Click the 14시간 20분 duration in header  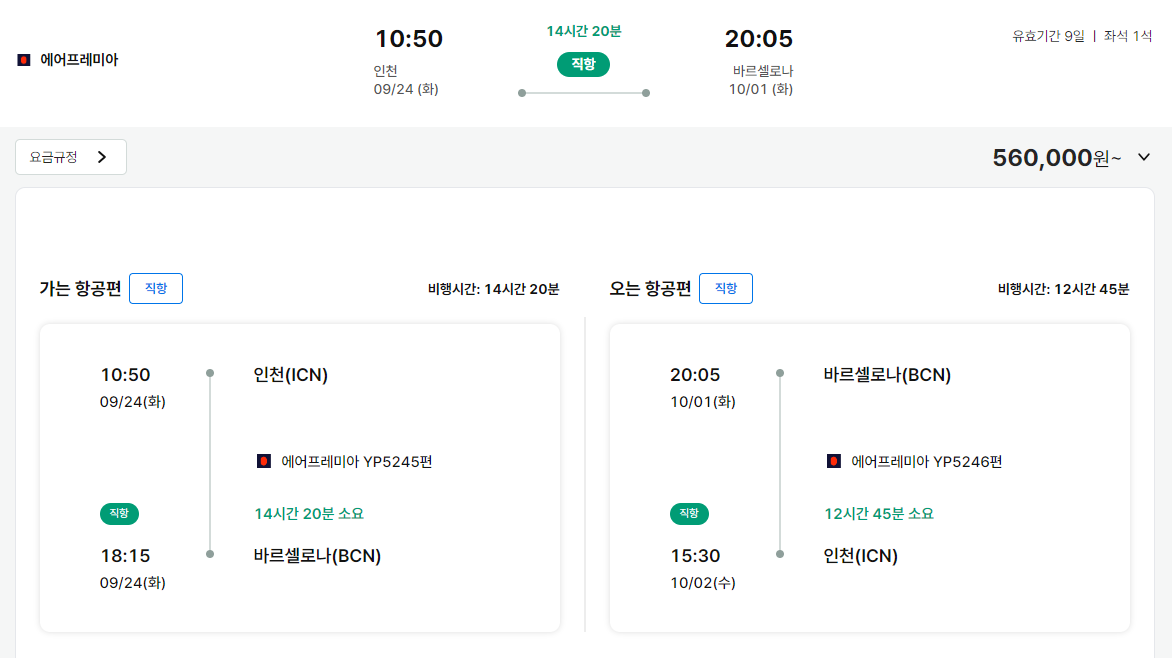click(584, 31)
